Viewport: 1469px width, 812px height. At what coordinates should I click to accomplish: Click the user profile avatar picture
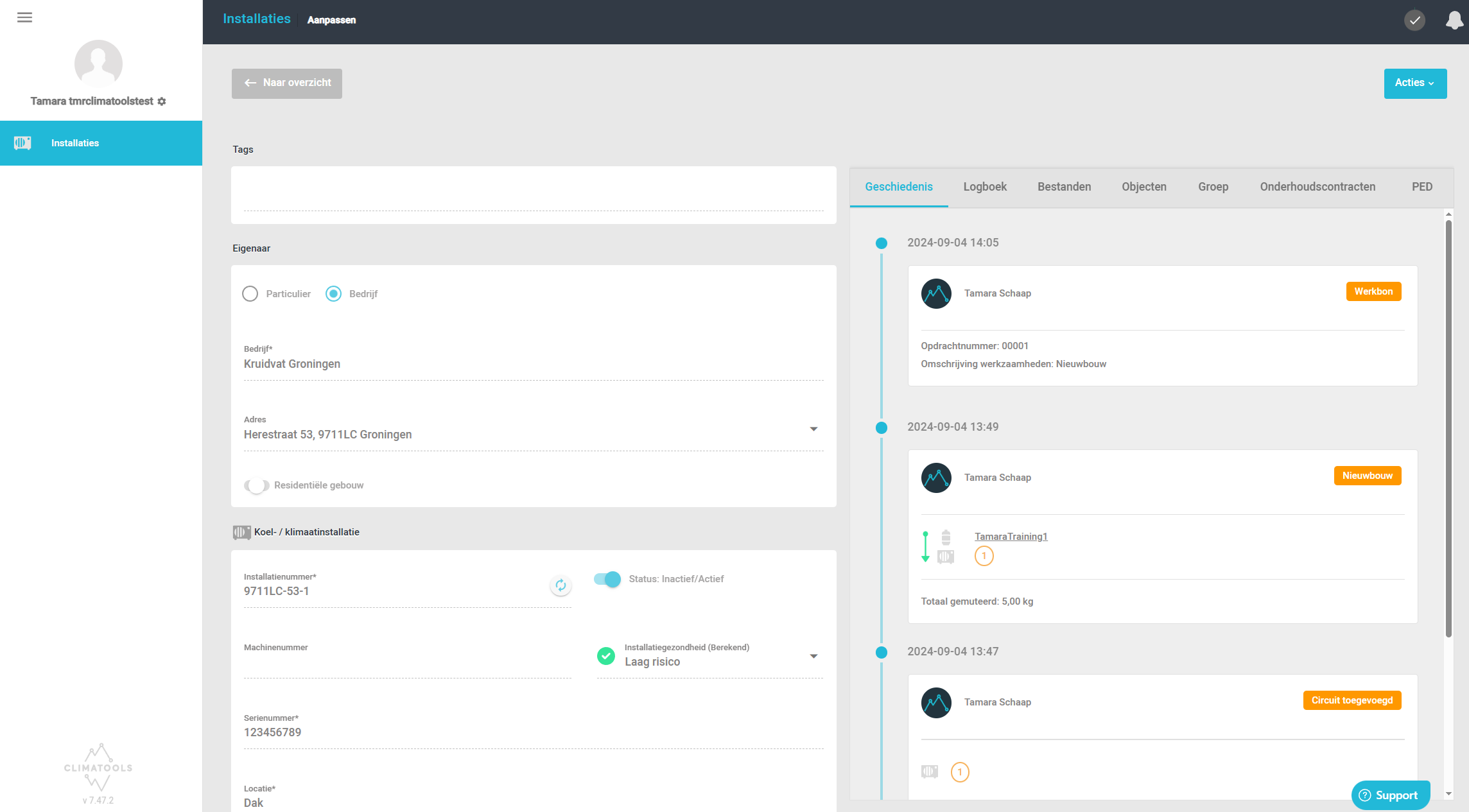pos(98,64)
